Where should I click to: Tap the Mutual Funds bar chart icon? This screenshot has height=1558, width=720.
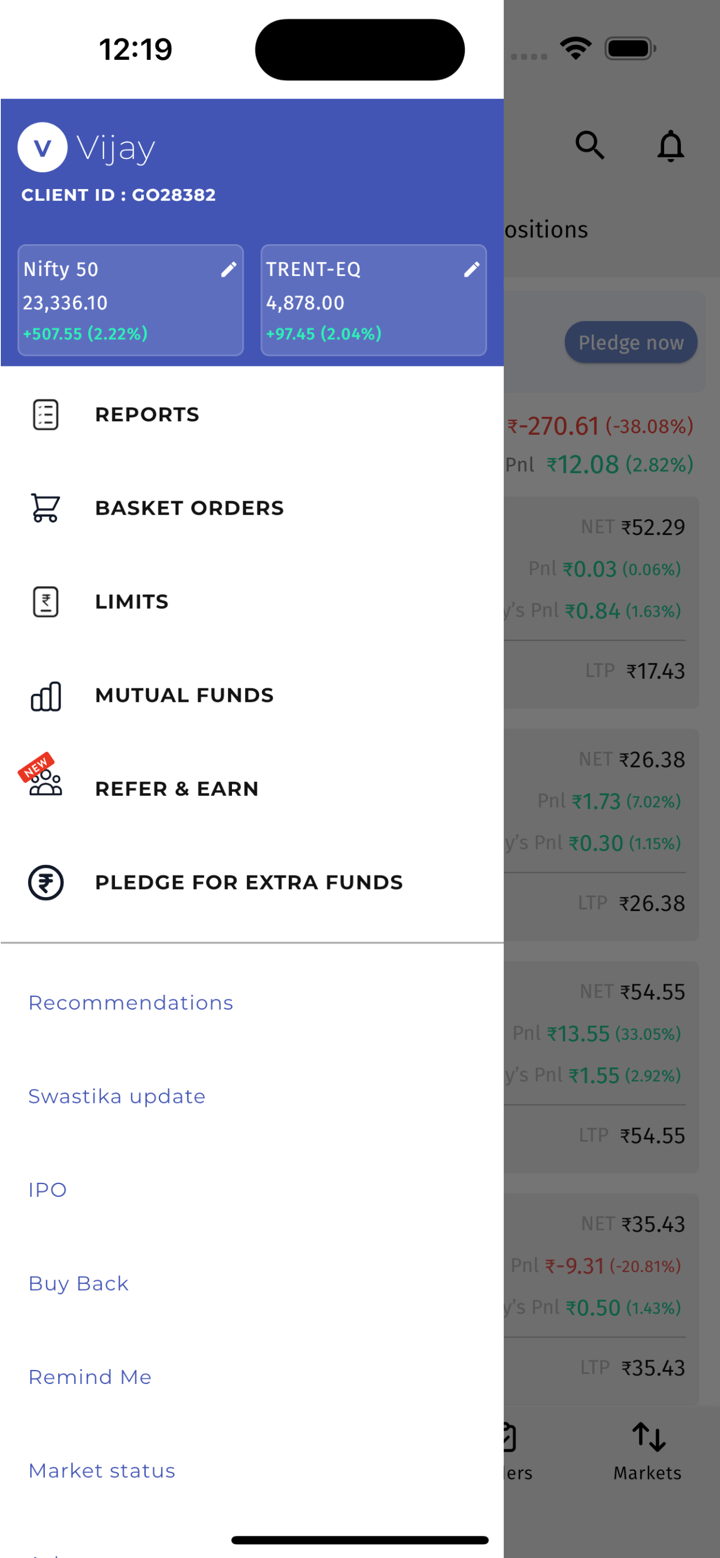coord(45,696)
